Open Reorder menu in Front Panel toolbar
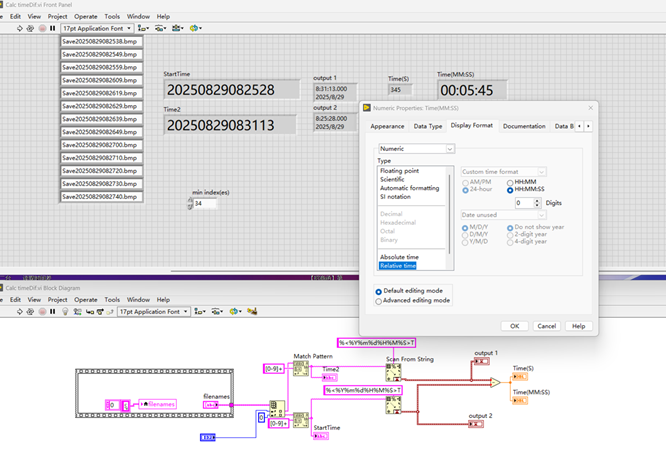This screenshot has height=464, width=666. [x=195, y=28]
